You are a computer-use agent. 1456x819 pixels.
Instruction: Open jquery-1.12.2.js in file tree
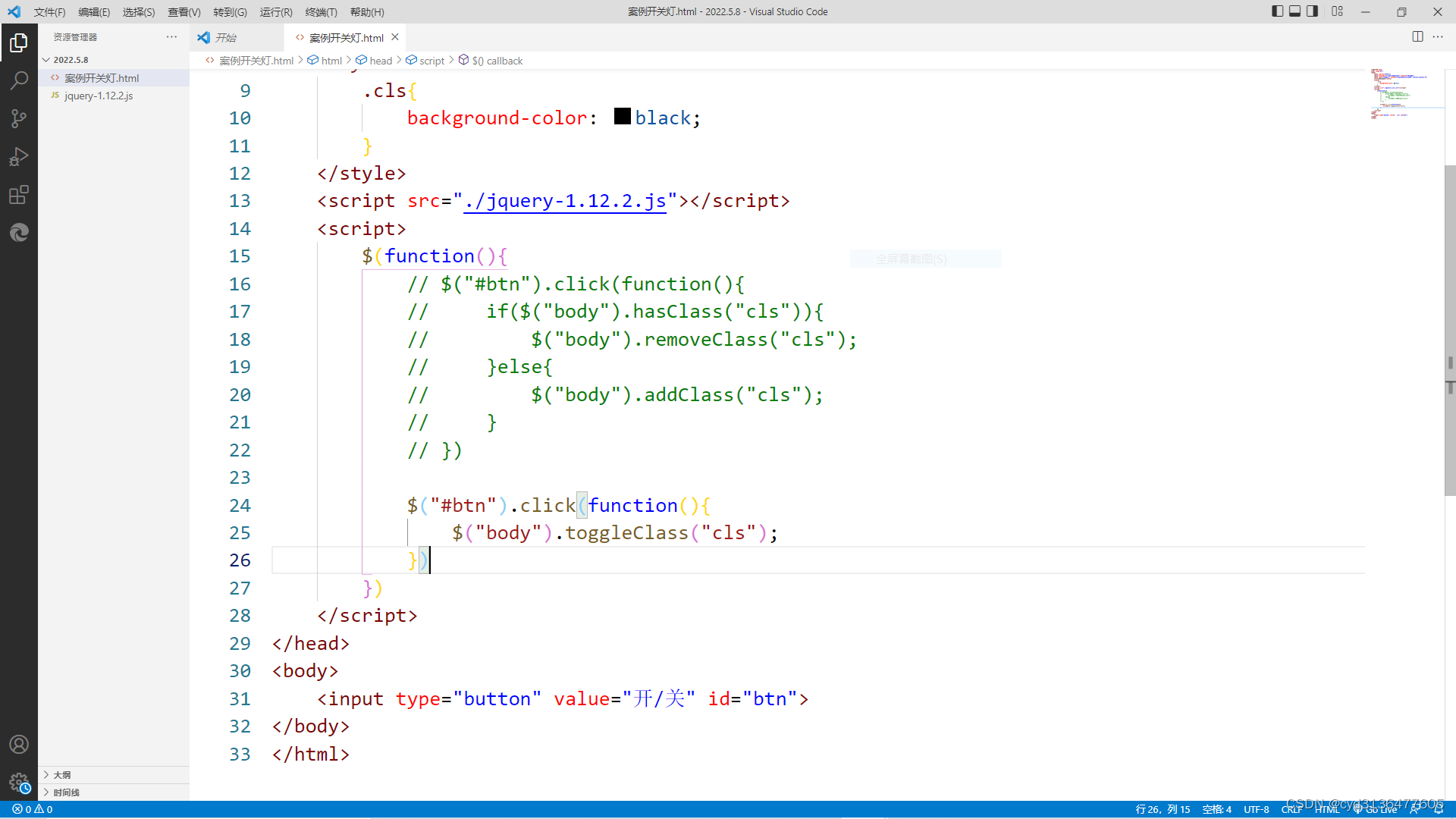99,96
